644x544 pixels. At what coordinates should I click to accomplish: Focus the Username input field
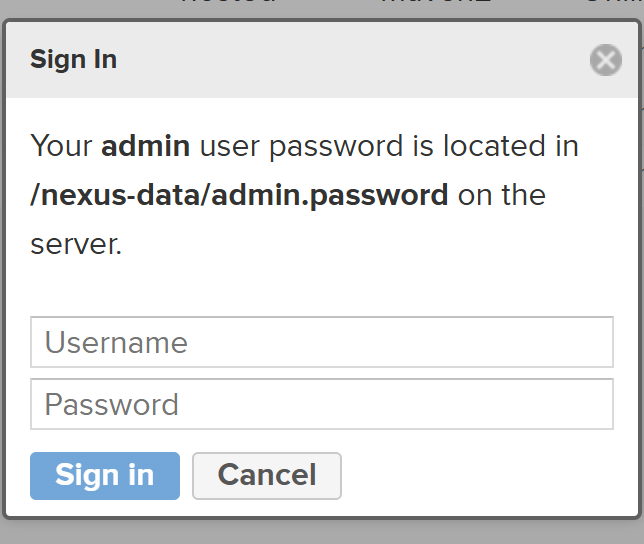click(322, 342)
